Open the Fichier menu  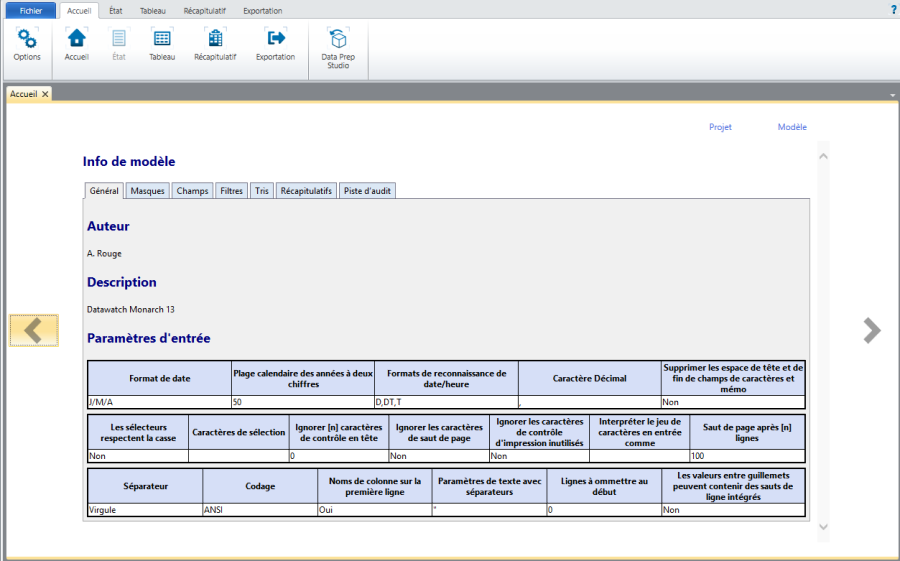coord(30,10)
